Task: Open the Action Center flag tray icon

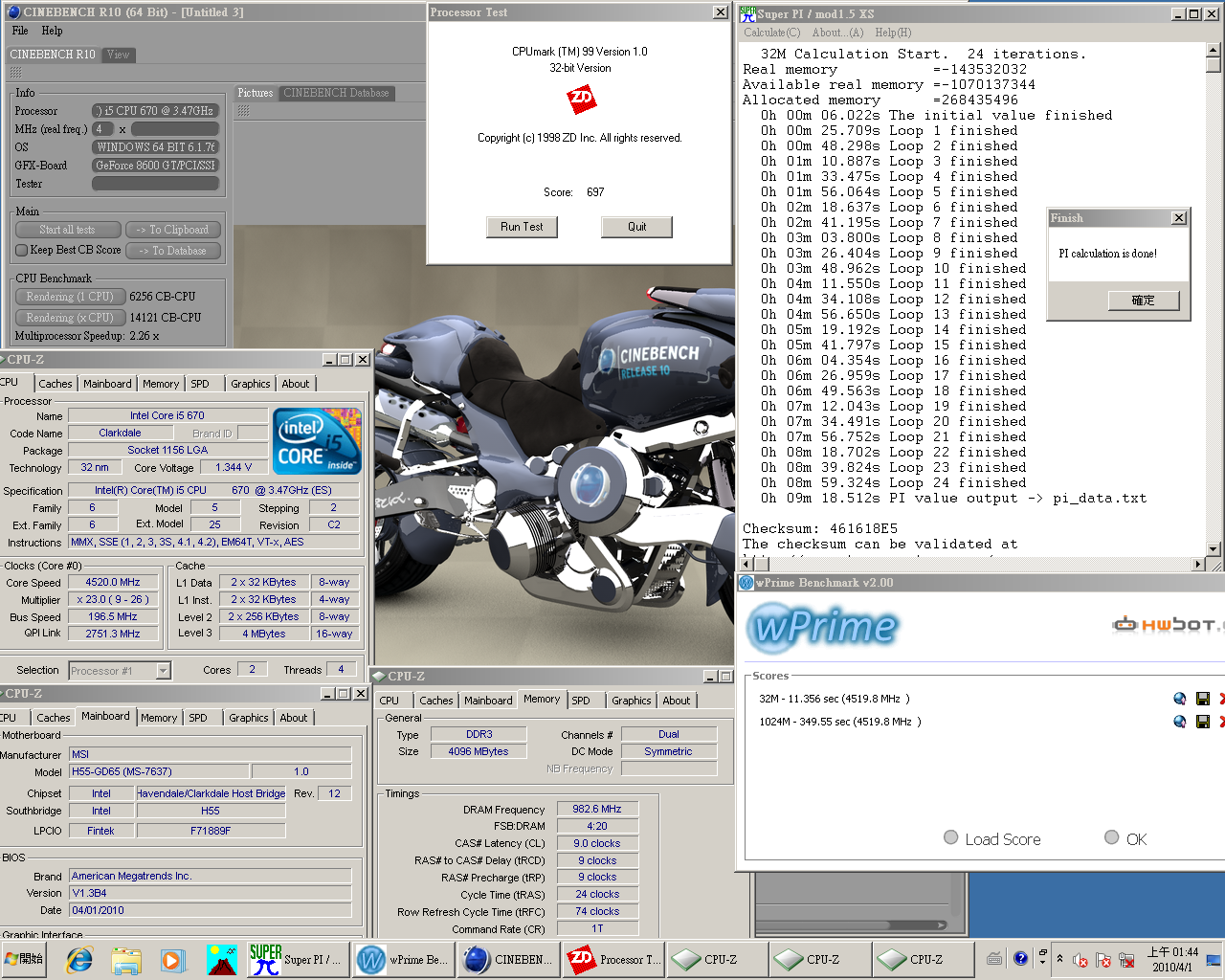Action: (1103, 960)
